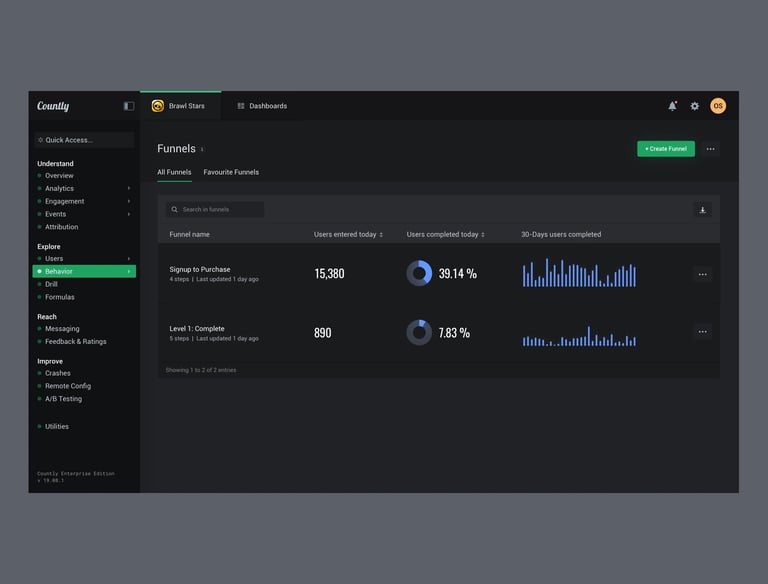Open Attribution in the sidebar
This screenshot has width=768, height=584.
pos(62,227)
